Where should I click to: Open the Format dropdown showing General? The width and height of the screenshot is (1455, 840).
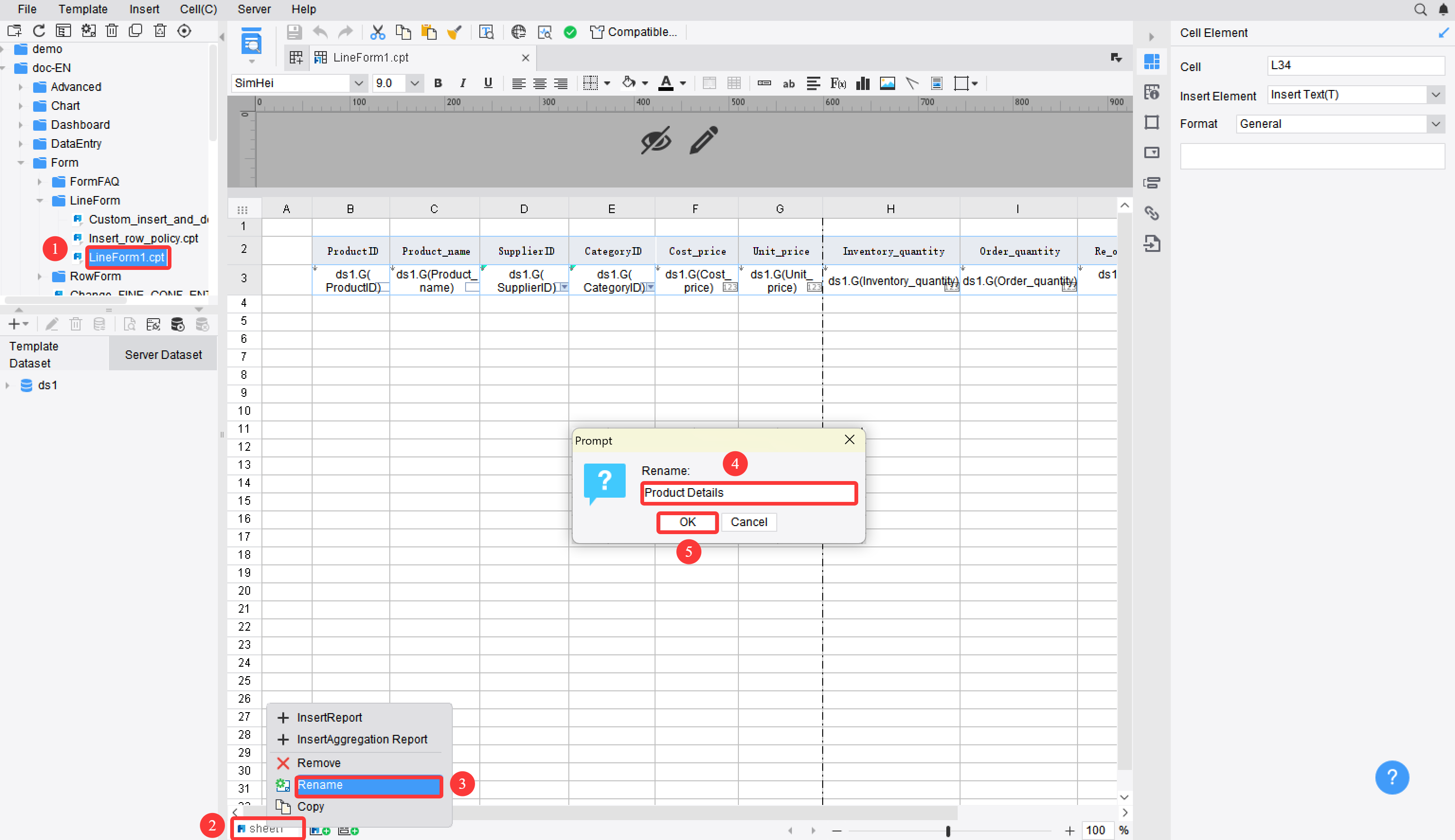click(x=1436, y=124)
